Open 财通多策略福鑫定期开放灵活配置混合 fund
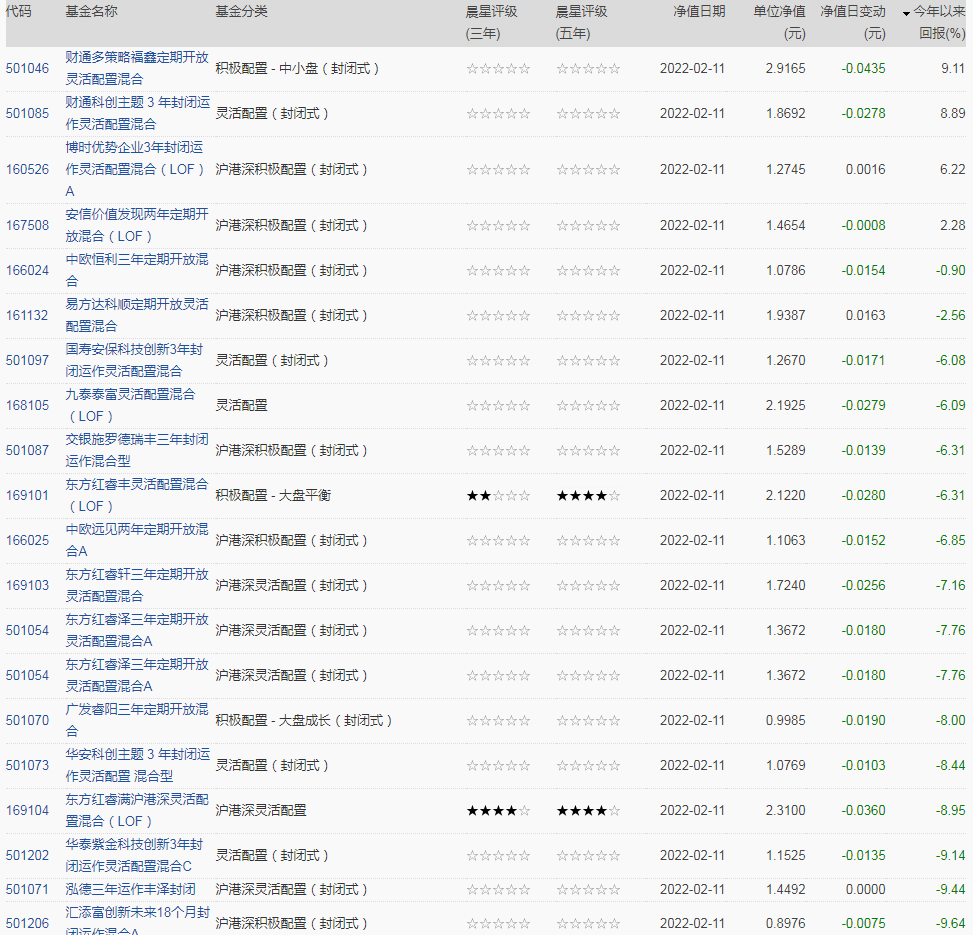Viewport: 973px width, 935px height. click(x=137, y=68)
